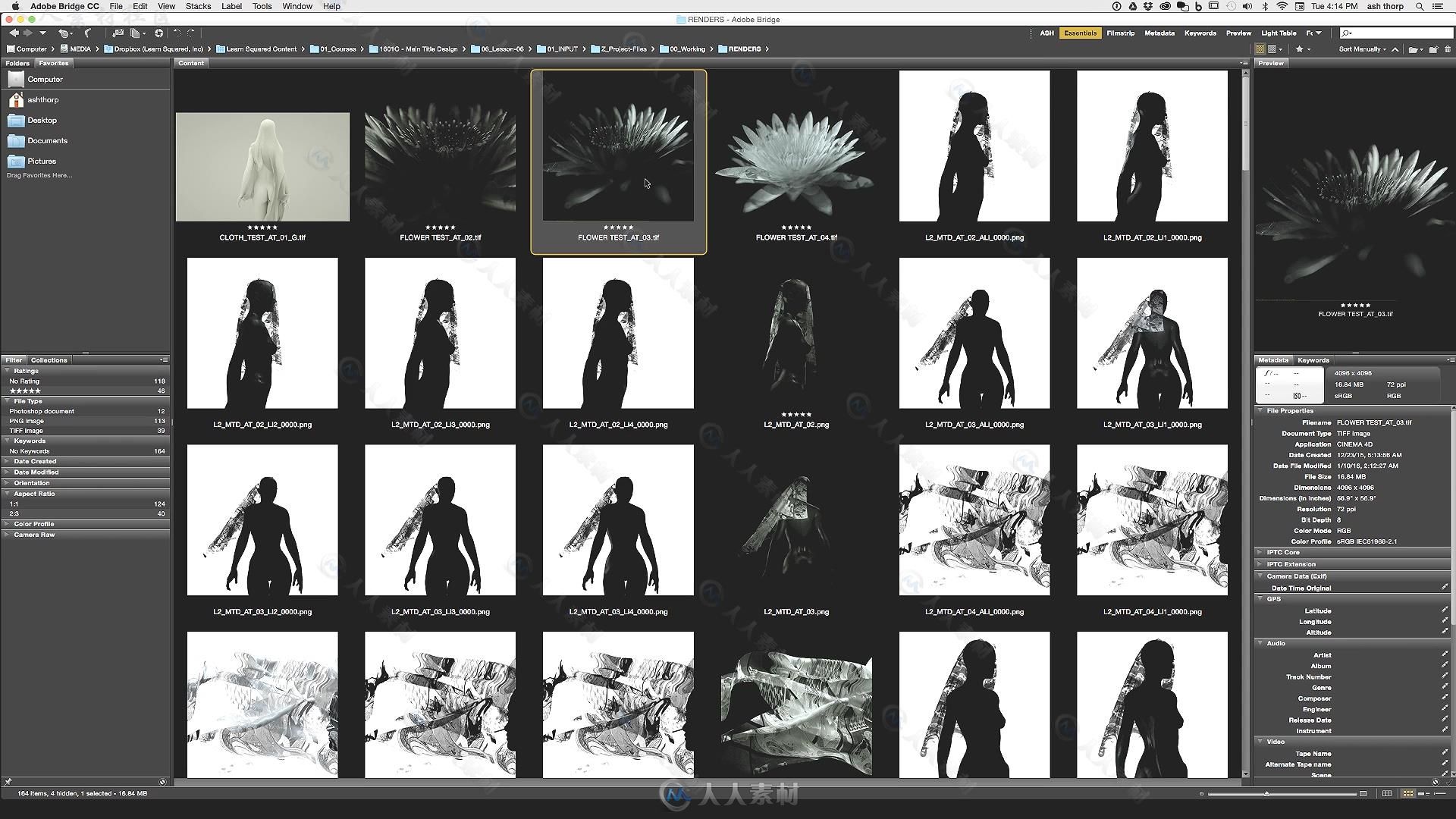
Task: Rotate 90 degrees counterclockwise icon
Action: point(177,33)
